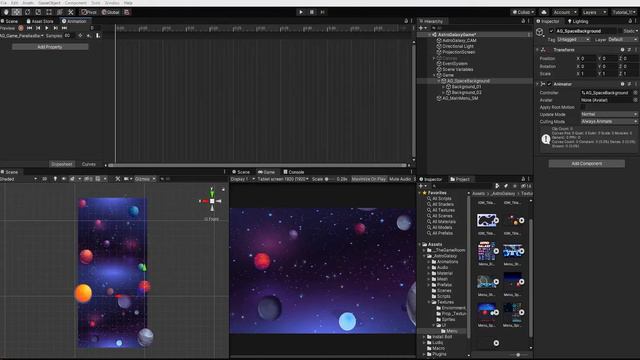640x360 pixels.
Task: Click the Play button in the main toolbar
Action: click(x=301, y=12)
